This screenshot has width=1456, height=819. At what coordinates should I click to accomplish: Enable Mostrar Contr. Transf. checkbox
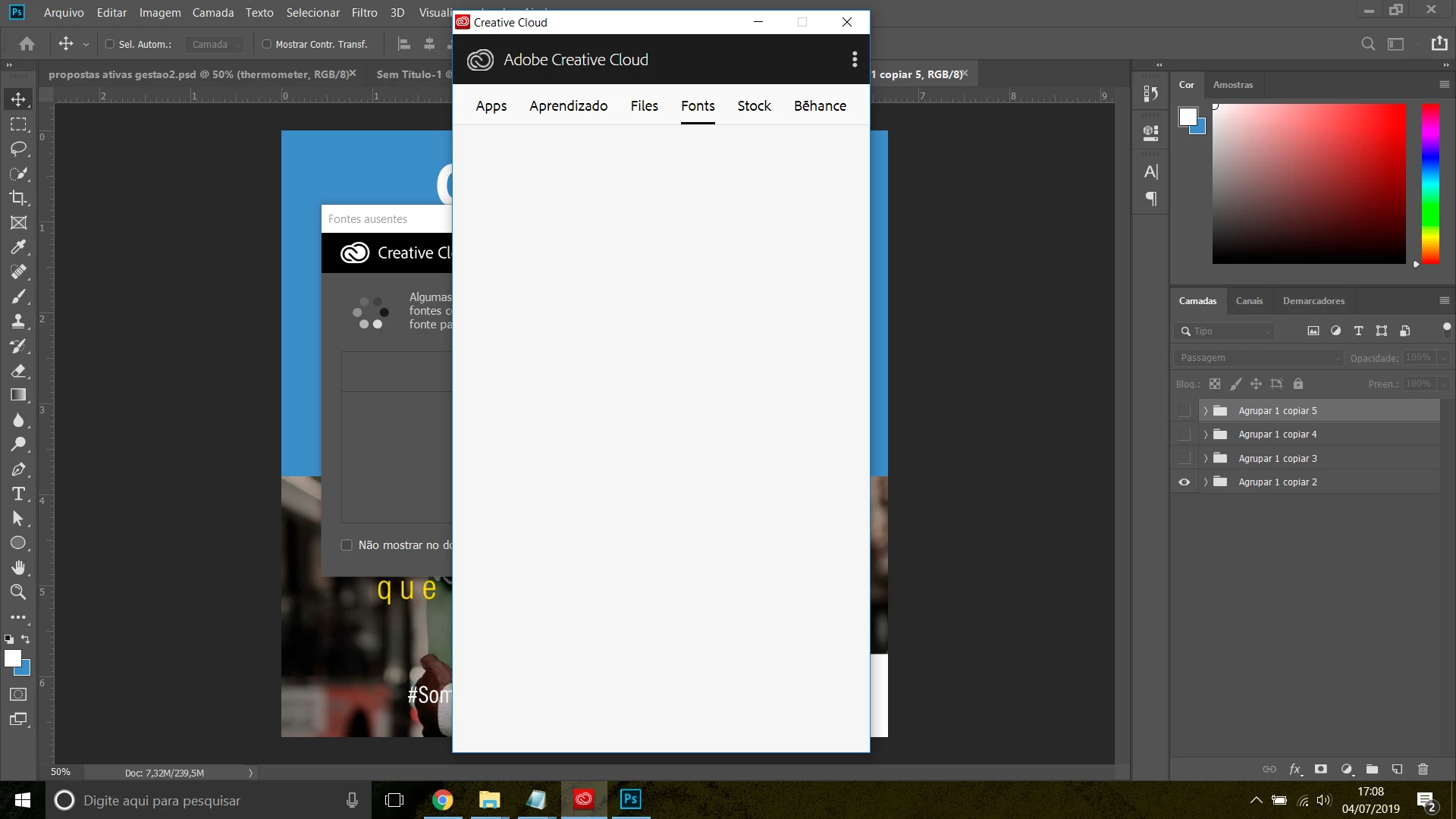point(267,44)
